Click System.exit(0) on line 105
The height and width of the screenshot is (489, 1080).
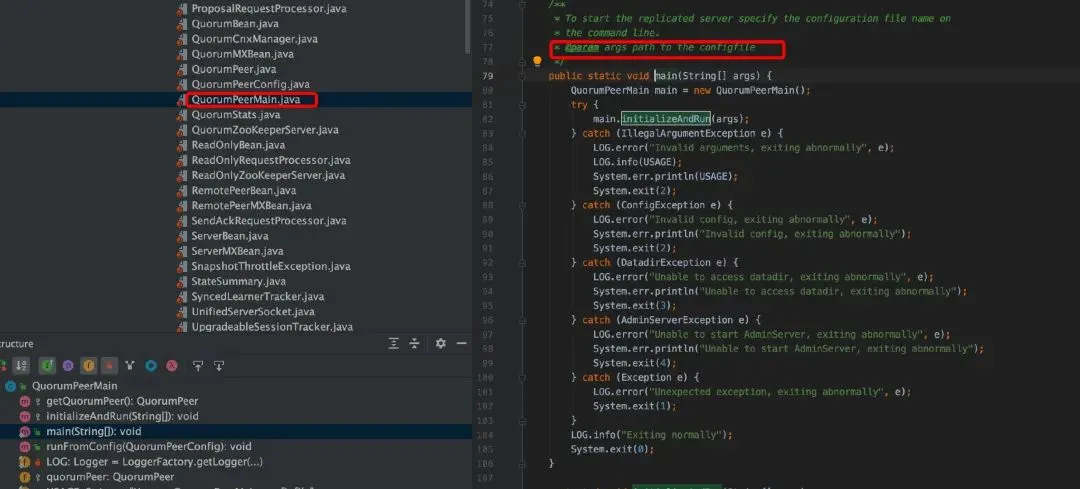612,449
